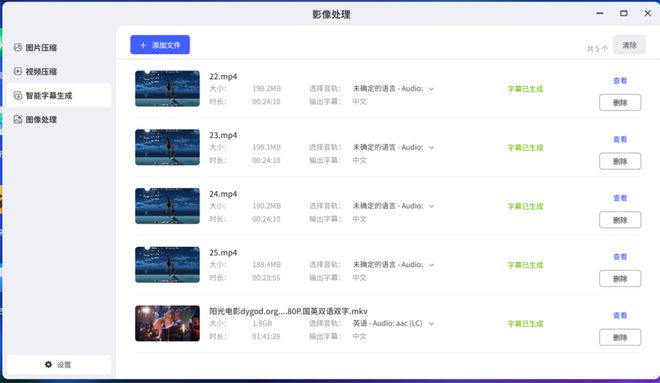Click the file name 24.mp4
The width and height of the screenshot is (660, 383).
[223, 194]
